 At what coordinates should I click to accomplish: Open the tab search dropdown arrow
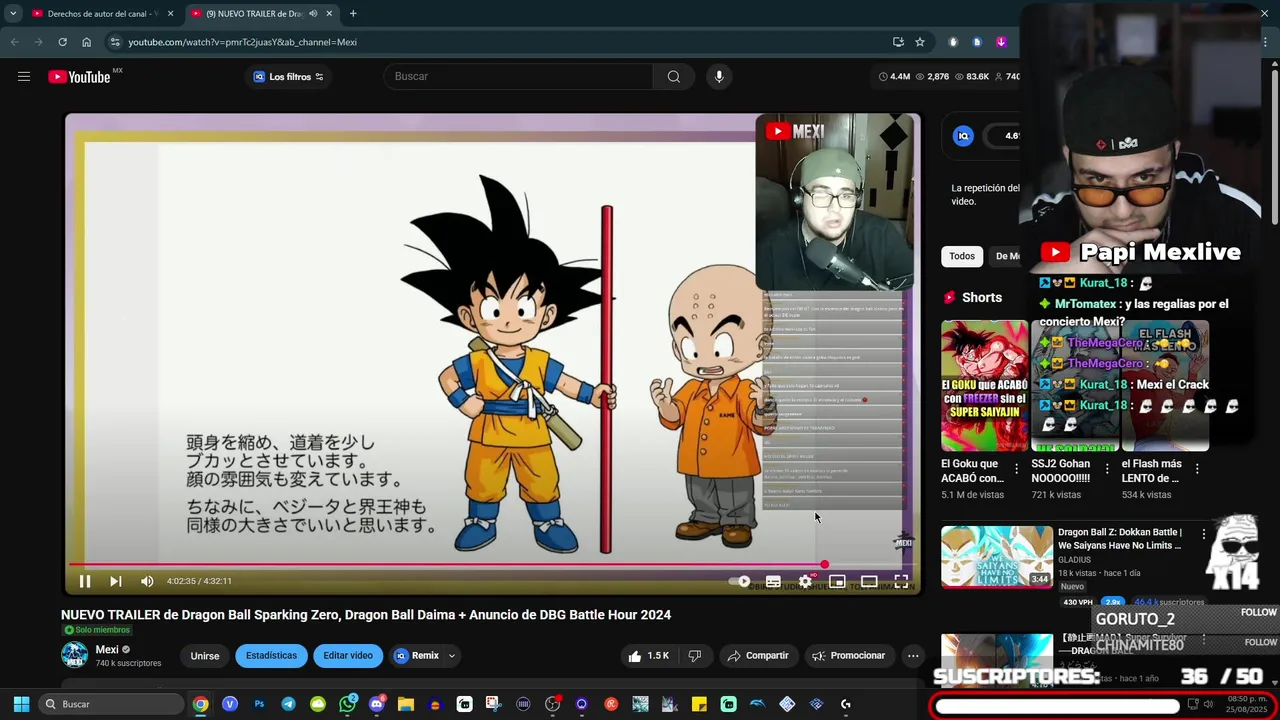[12, 14]
